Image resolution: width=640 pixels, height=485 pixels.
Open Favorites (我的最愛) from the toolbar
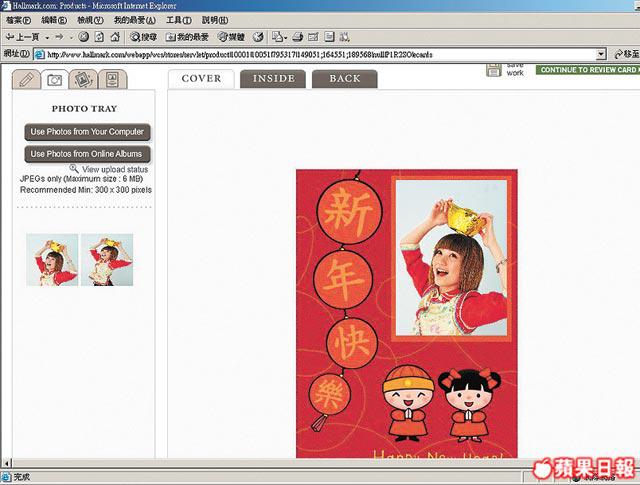pos(187,37)
